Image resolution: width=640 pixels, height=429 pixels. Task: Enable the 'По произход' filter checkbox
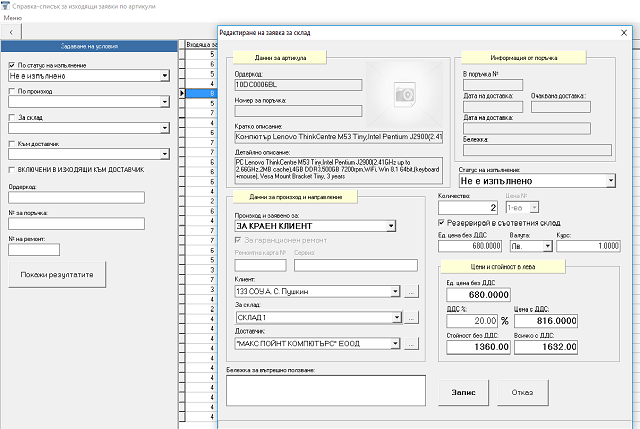(12, 91)
